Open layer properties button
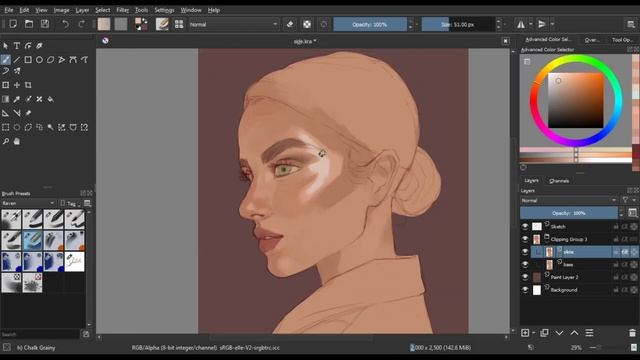The width and height of the screenshot is (640, 360). tap(589, 333)
